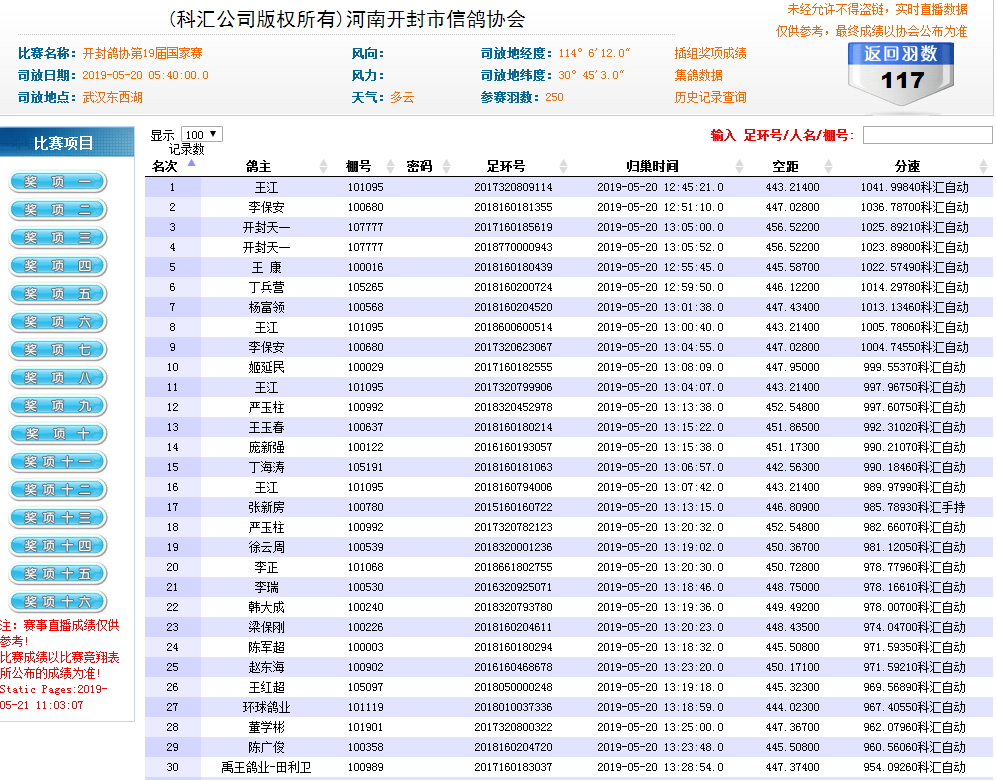
Task: Click first-place row for 王江
Action: click(x=266, y=187)
